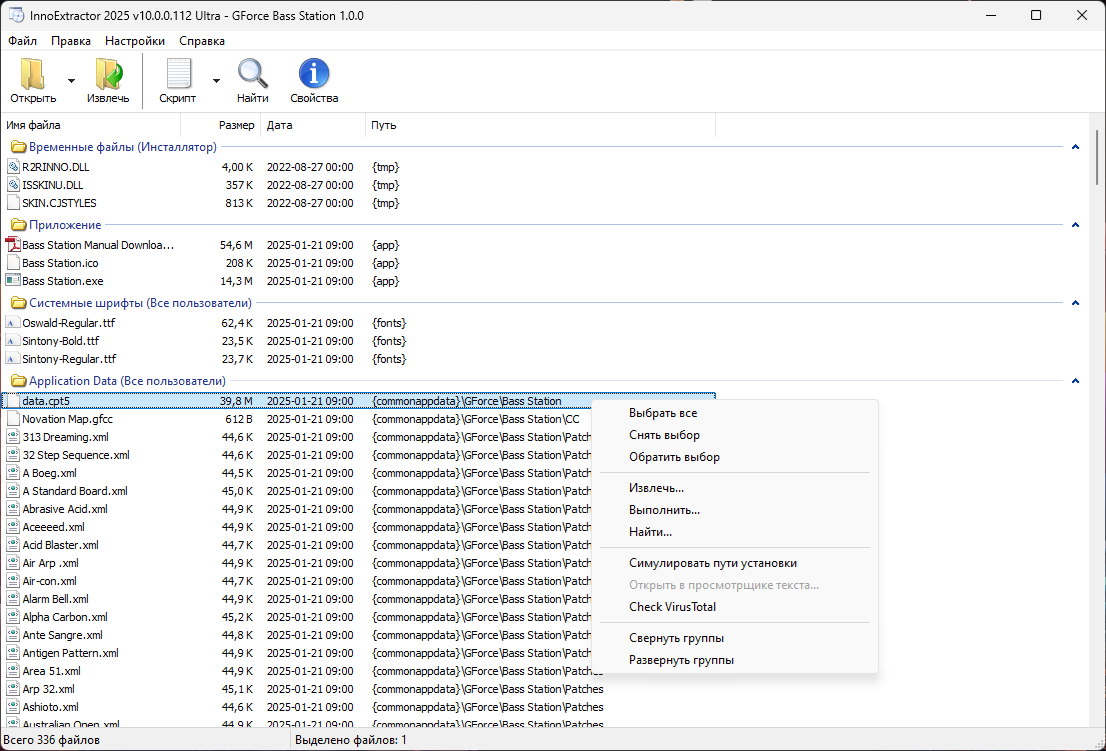Click the Novation Map.gfcc file icon

(x=13, y=419)
